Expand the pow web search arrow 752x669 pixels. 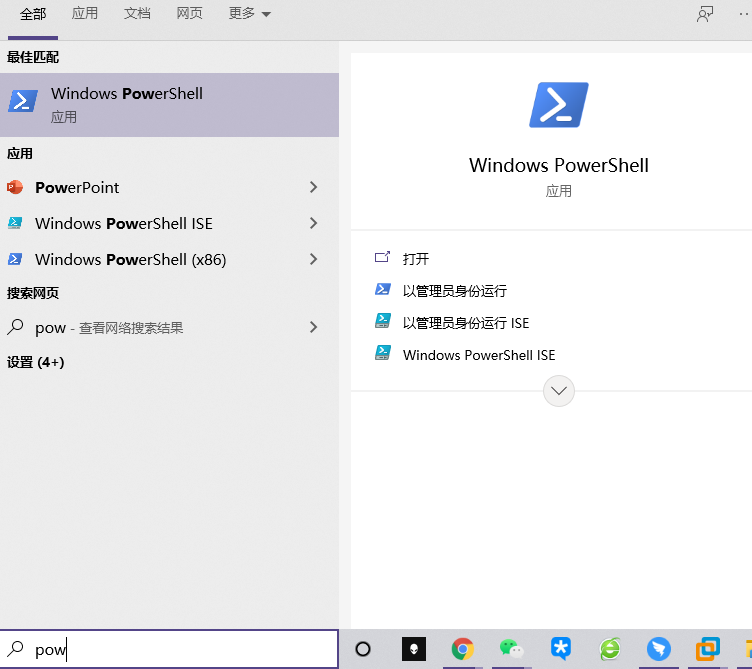tap(314, 328)
